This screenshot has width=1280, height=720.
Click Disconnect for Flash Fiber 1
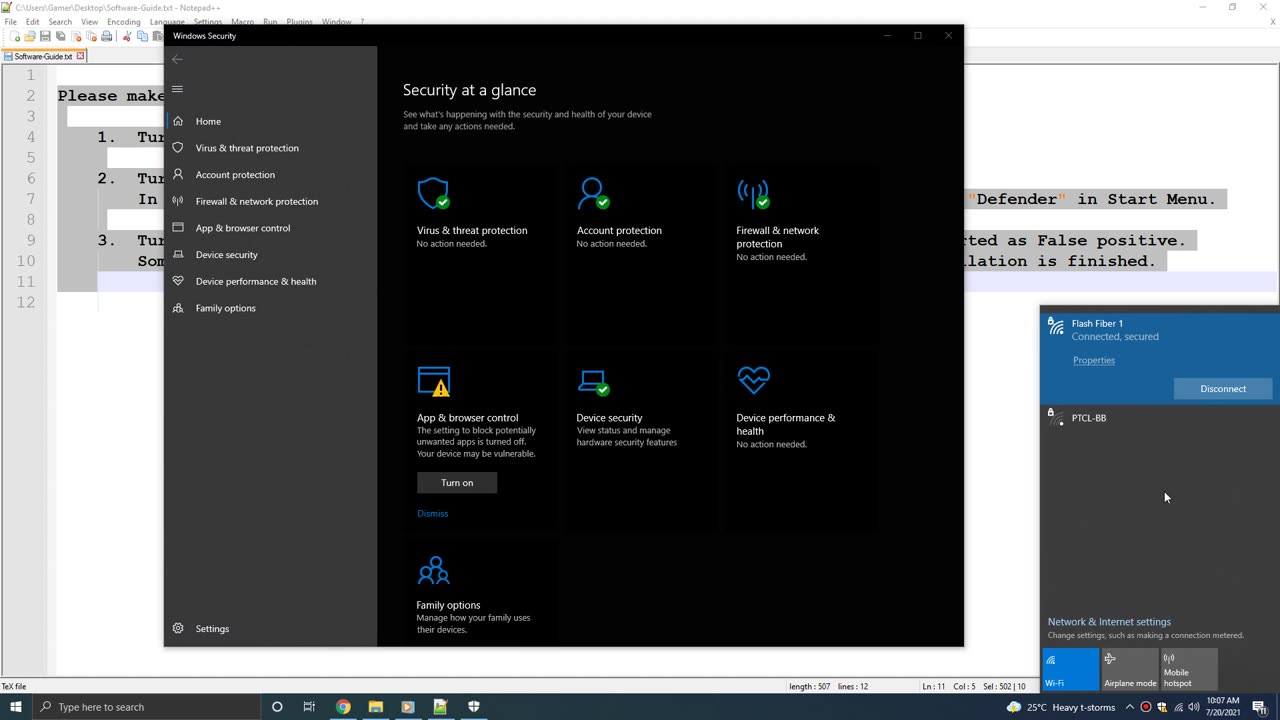[x=1223, y=389]
